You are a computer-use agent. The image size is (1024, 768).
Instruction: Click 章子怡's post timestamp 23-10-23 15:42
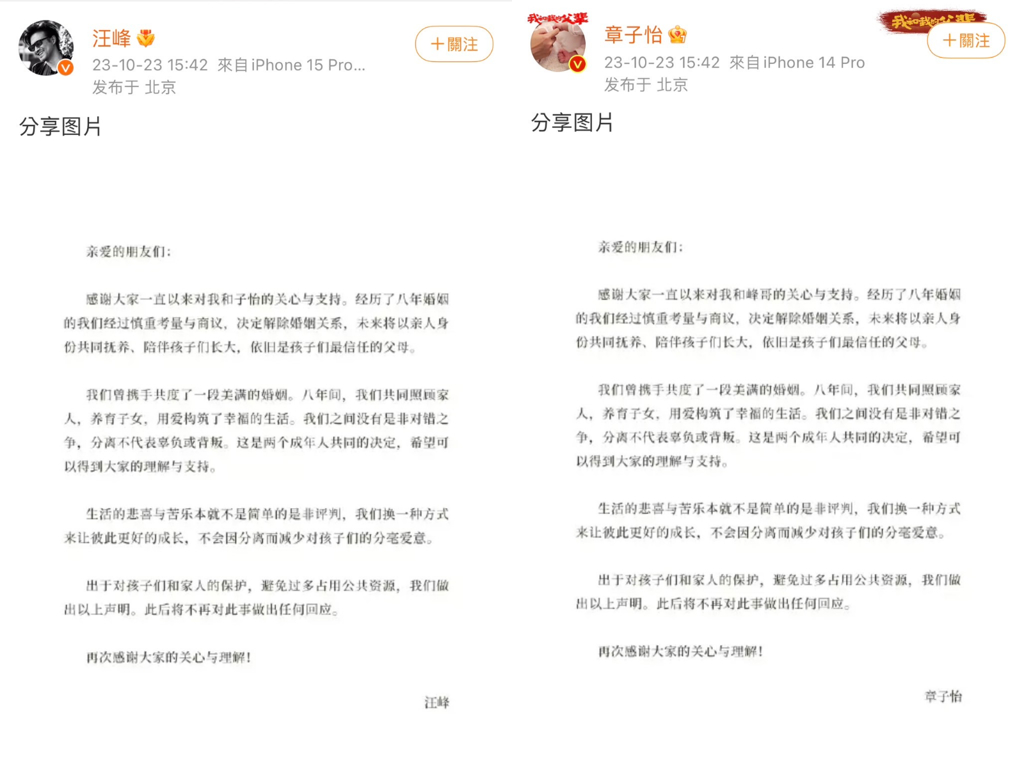click(x=662, y=62)
